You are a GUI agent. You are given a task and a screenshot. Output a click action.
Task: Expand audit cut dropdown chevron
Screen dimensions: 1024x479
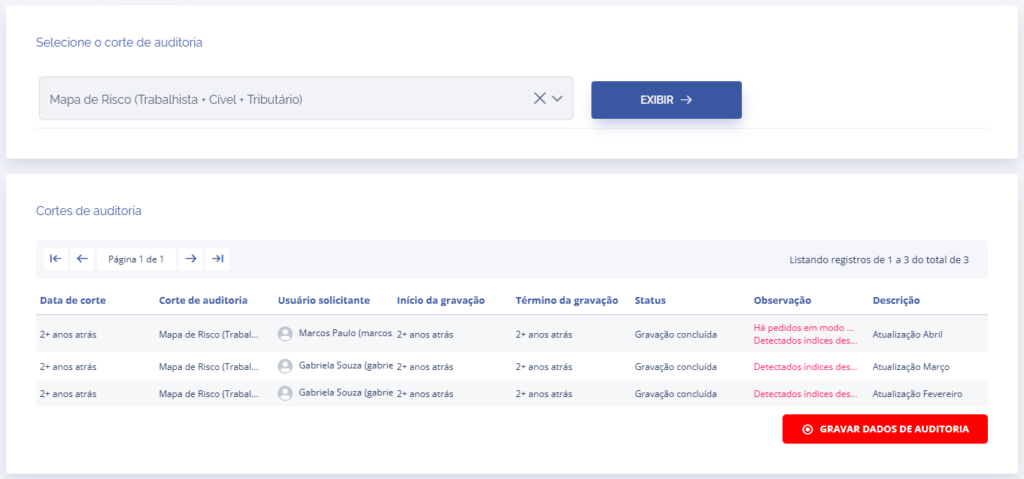click(558, 98)
